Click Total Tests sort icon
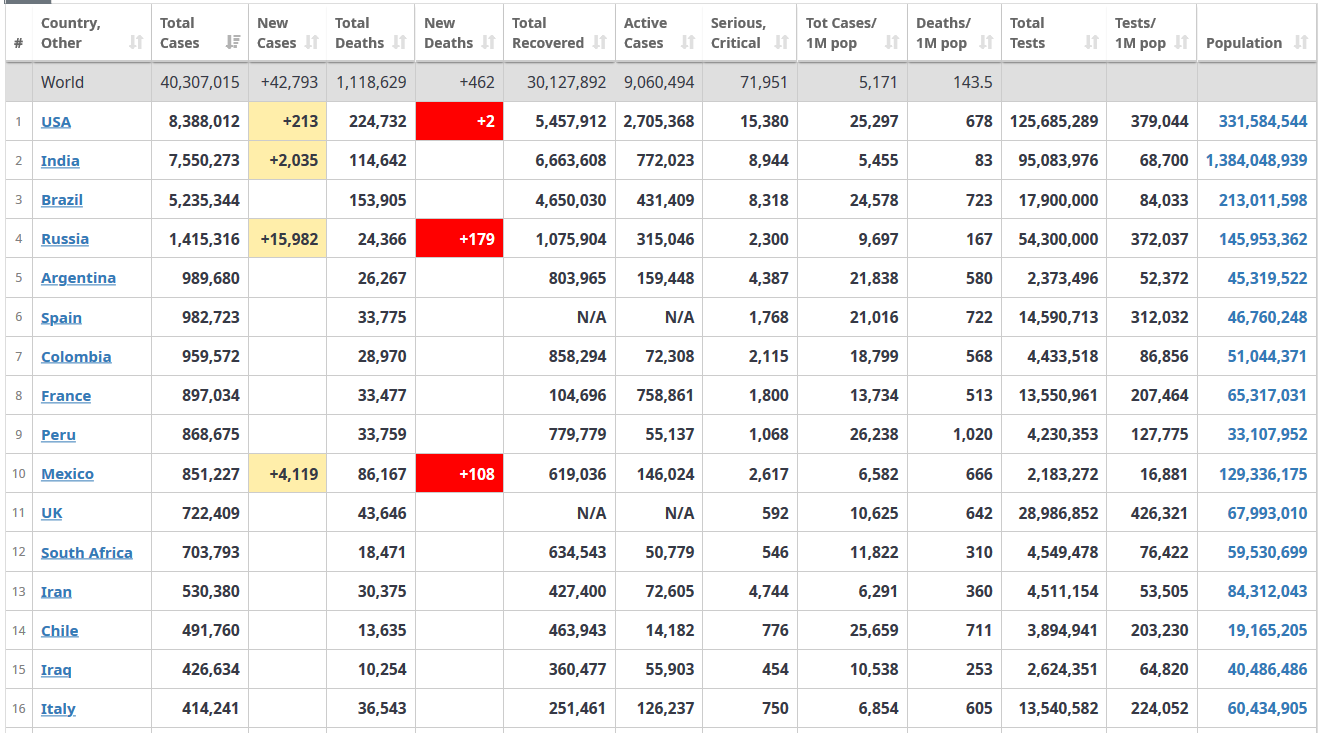Image resolution: width=1330 pixels, height=733 pixels. [1092, 43]
